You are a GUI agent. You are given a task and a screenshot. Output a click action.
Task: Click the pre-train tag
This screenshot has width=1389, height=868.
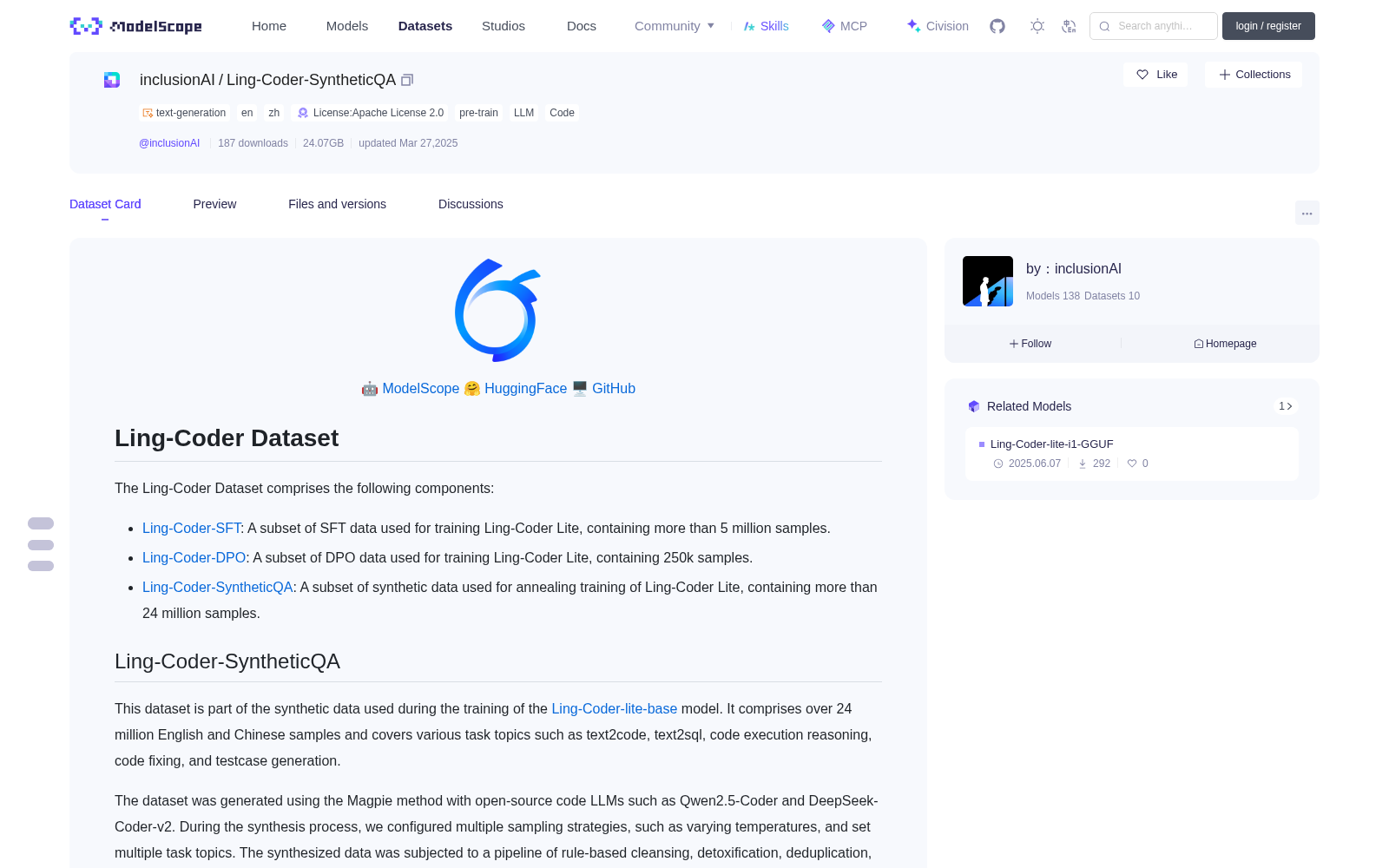478,113
